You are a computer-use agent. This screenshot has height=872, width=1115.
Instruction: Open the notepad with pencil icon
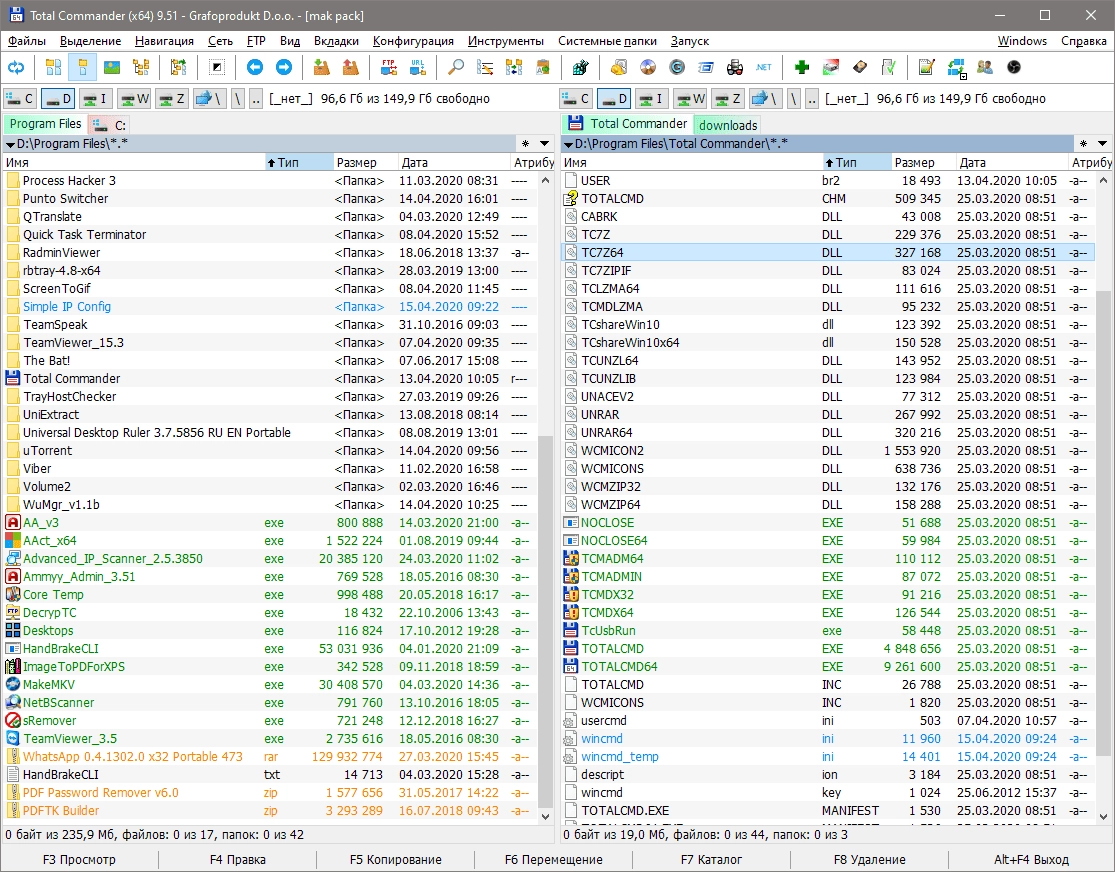point(927,68)
